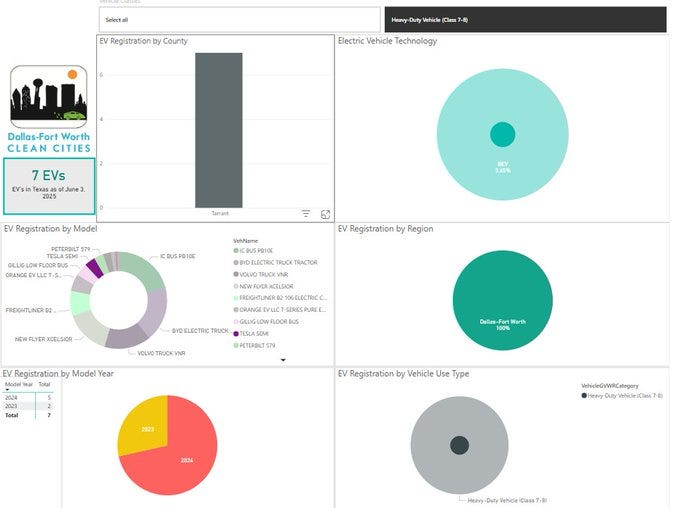Click the EV Registration by County title
The width and height of the screenshot is (680, 508).
[x=144, y=41]
